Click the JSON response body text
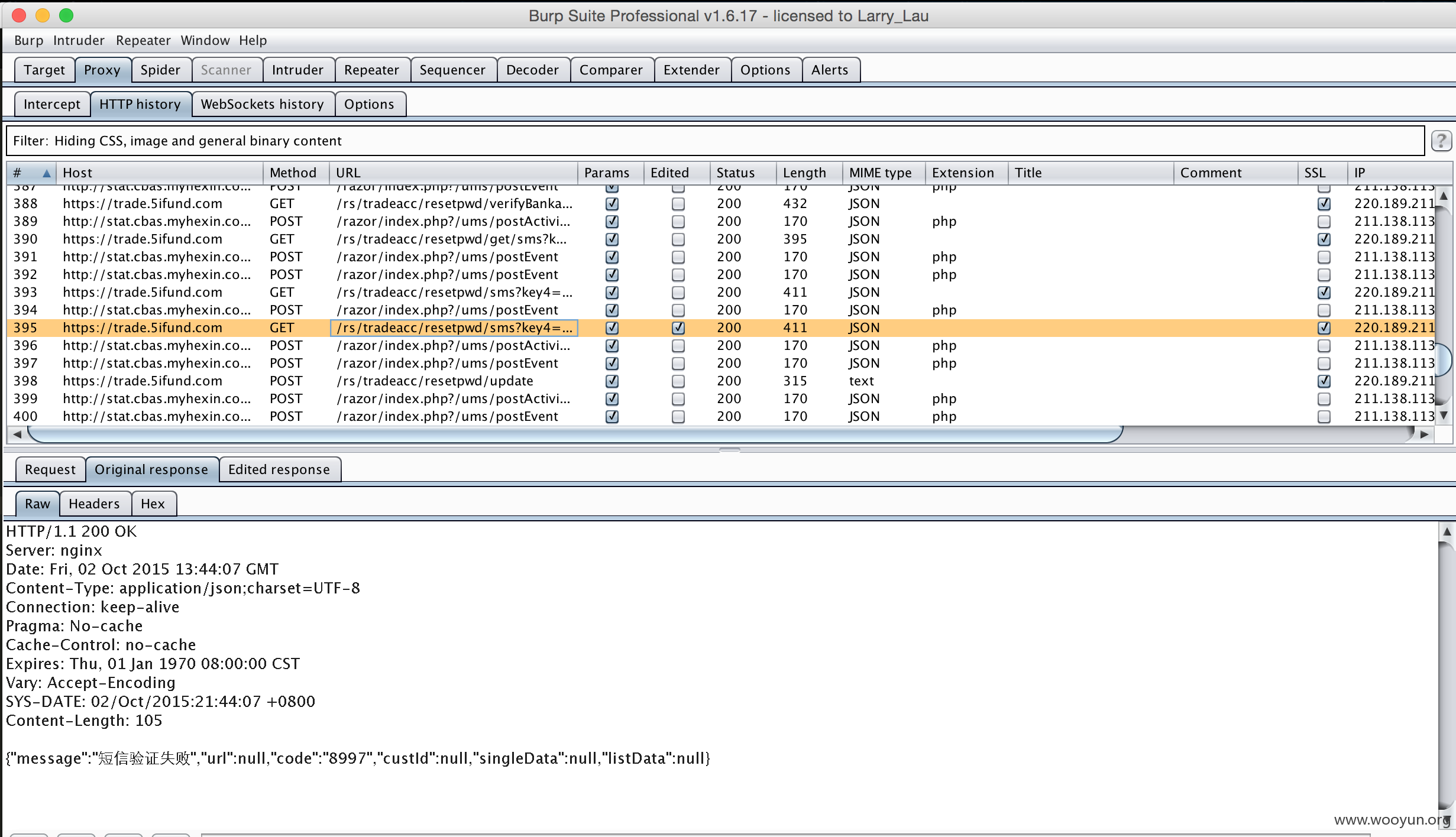1456x837 pixels. 358,758
